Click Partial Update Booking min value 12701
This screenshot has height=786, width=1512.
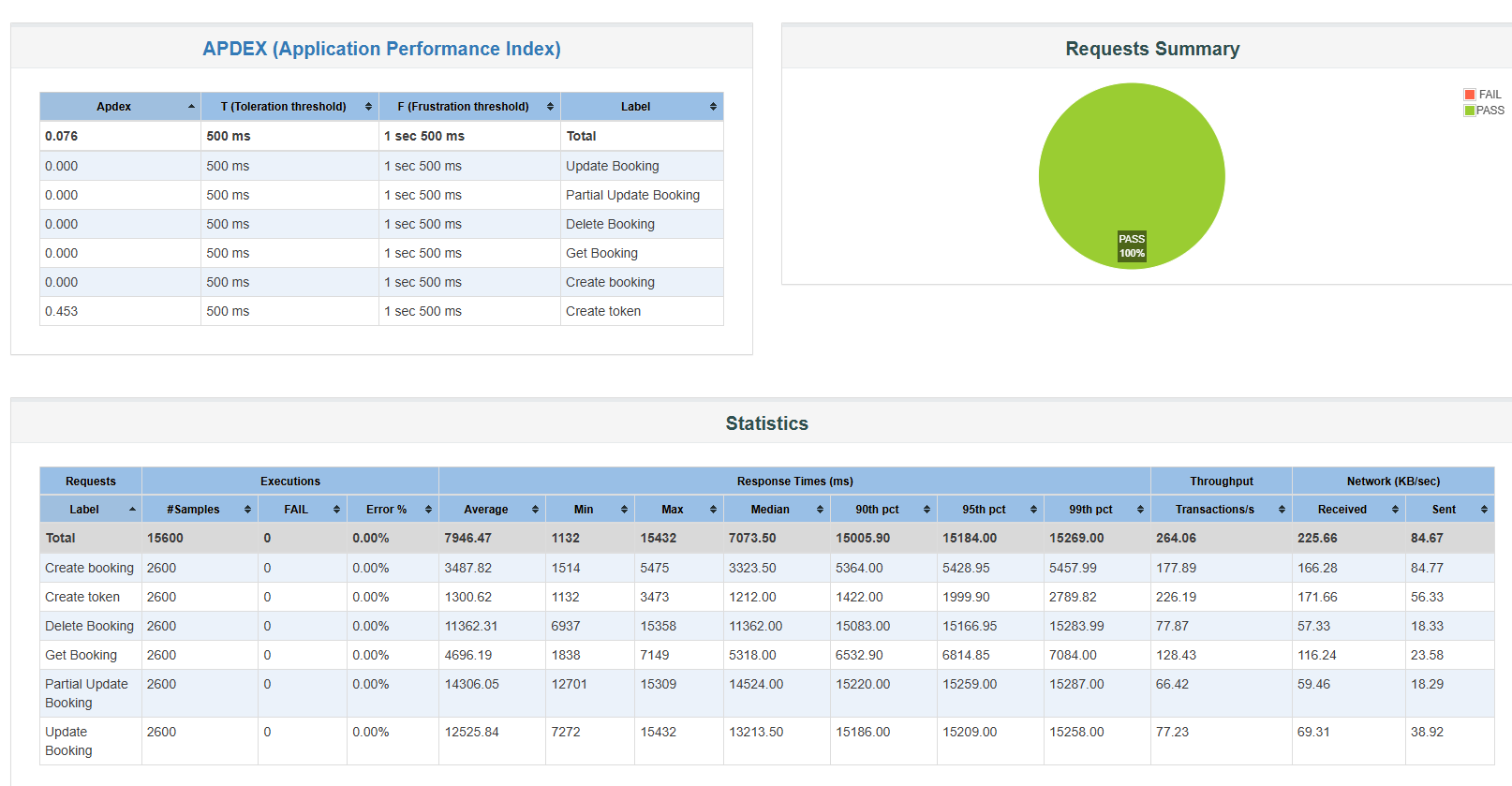(x=569, y=684)
